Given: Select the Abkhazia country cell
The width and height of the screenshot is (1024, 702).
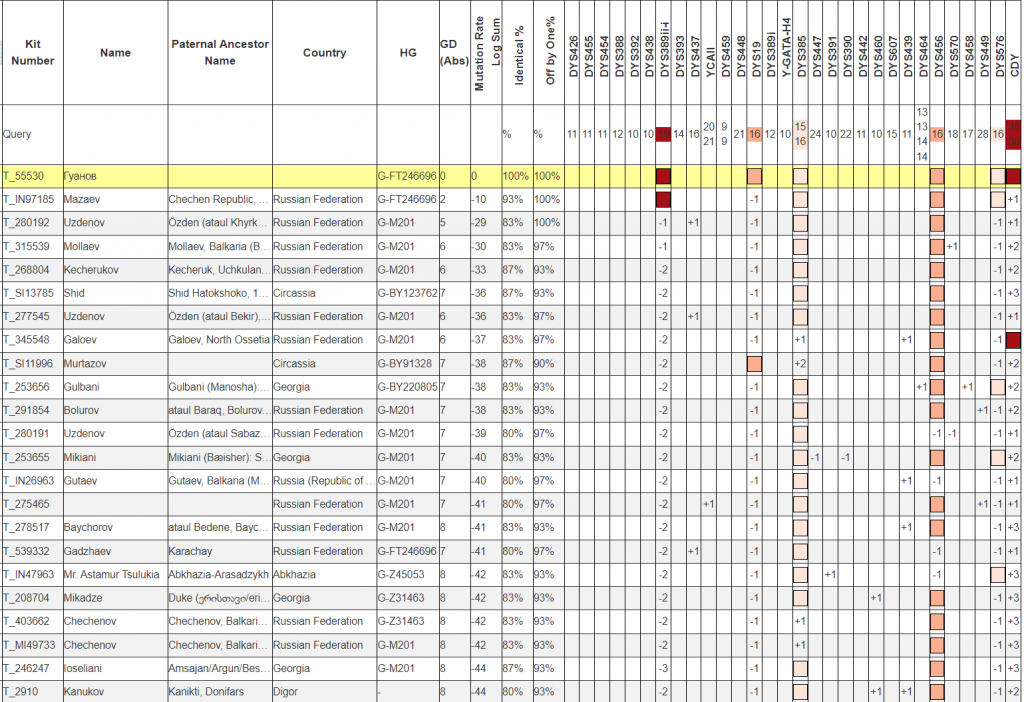Looking at the screenshot, I should pyautogui.click(x=297, y=575).
